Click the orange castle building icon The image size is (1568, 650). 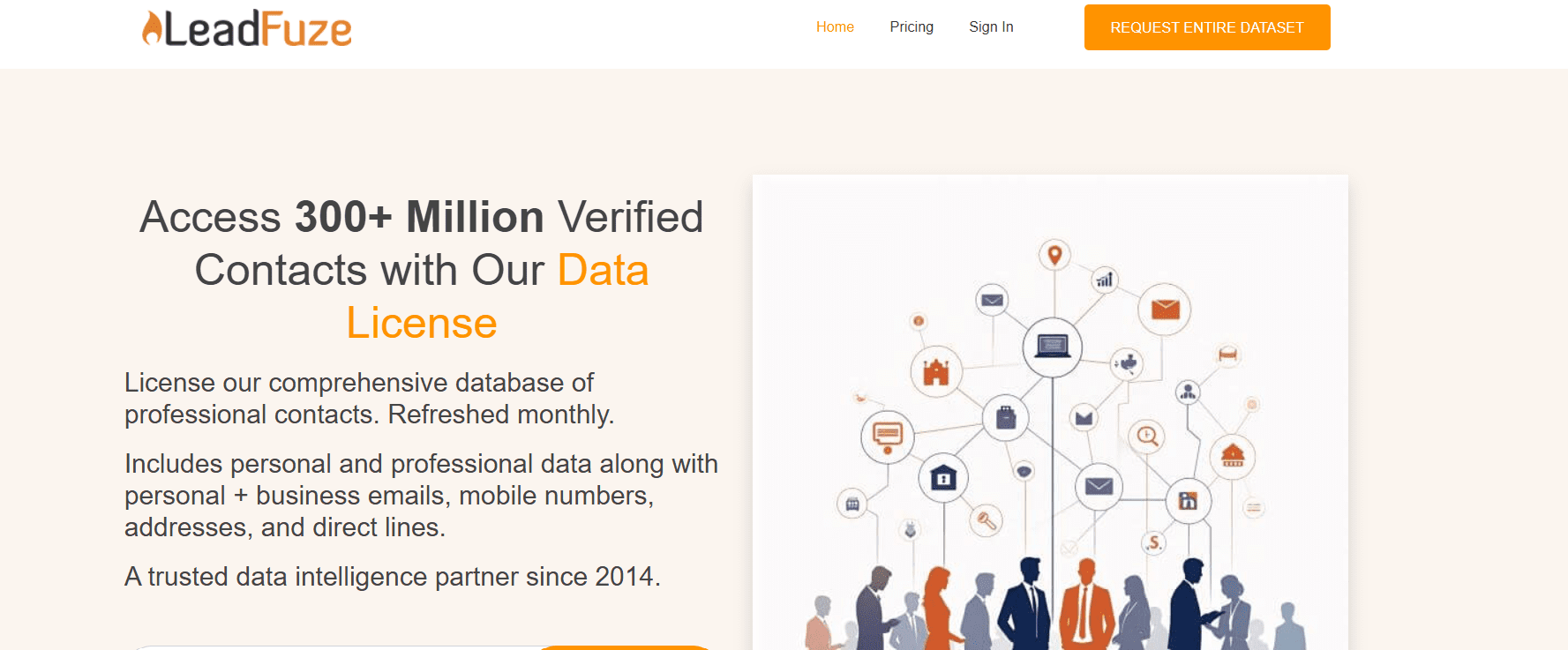click(x=936, y=372)
